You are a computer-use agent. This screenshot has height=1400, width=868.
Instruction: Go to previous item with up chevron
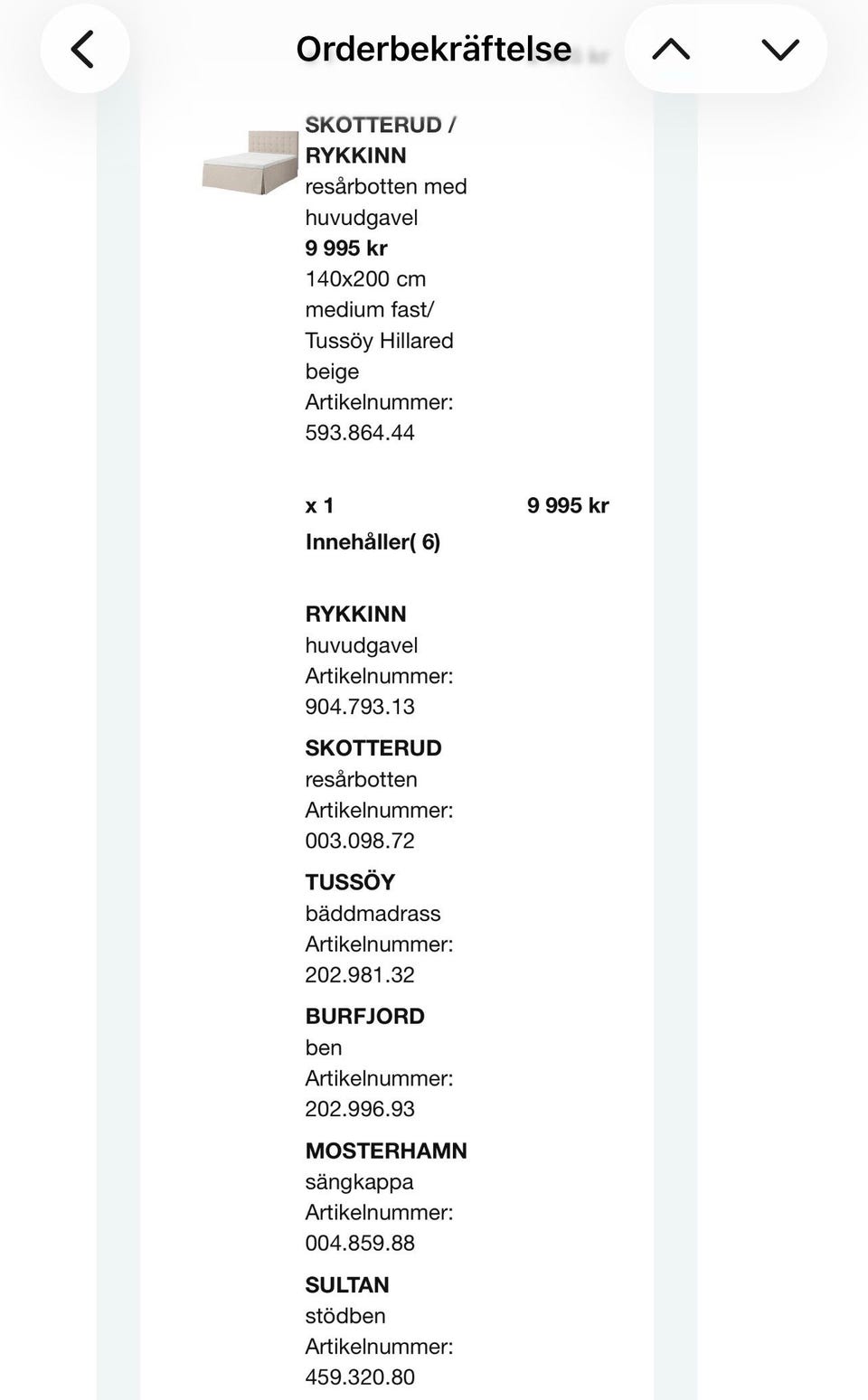pos(671,50)
